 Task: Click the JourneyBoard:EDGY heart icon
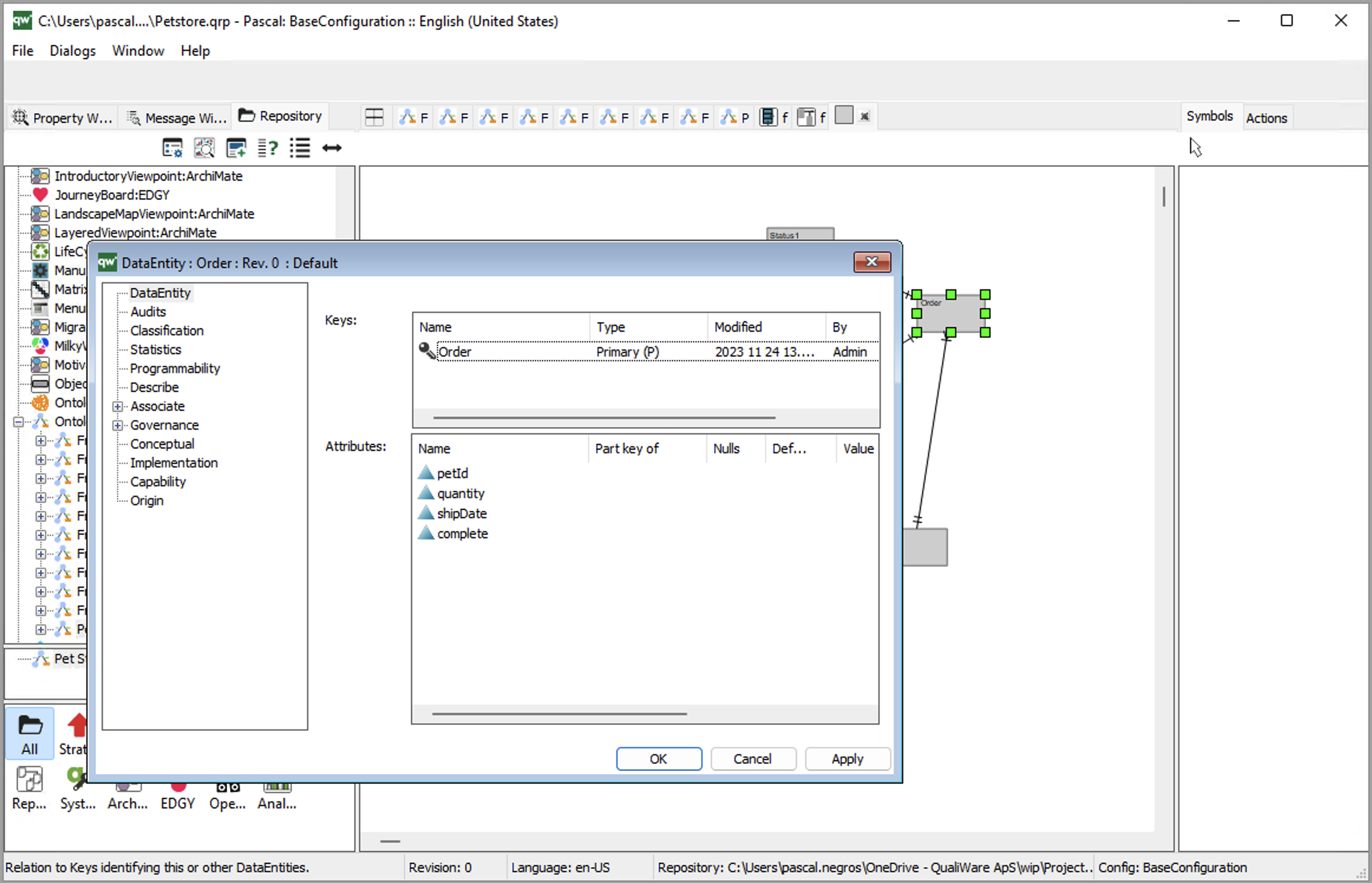click(40, 195)
